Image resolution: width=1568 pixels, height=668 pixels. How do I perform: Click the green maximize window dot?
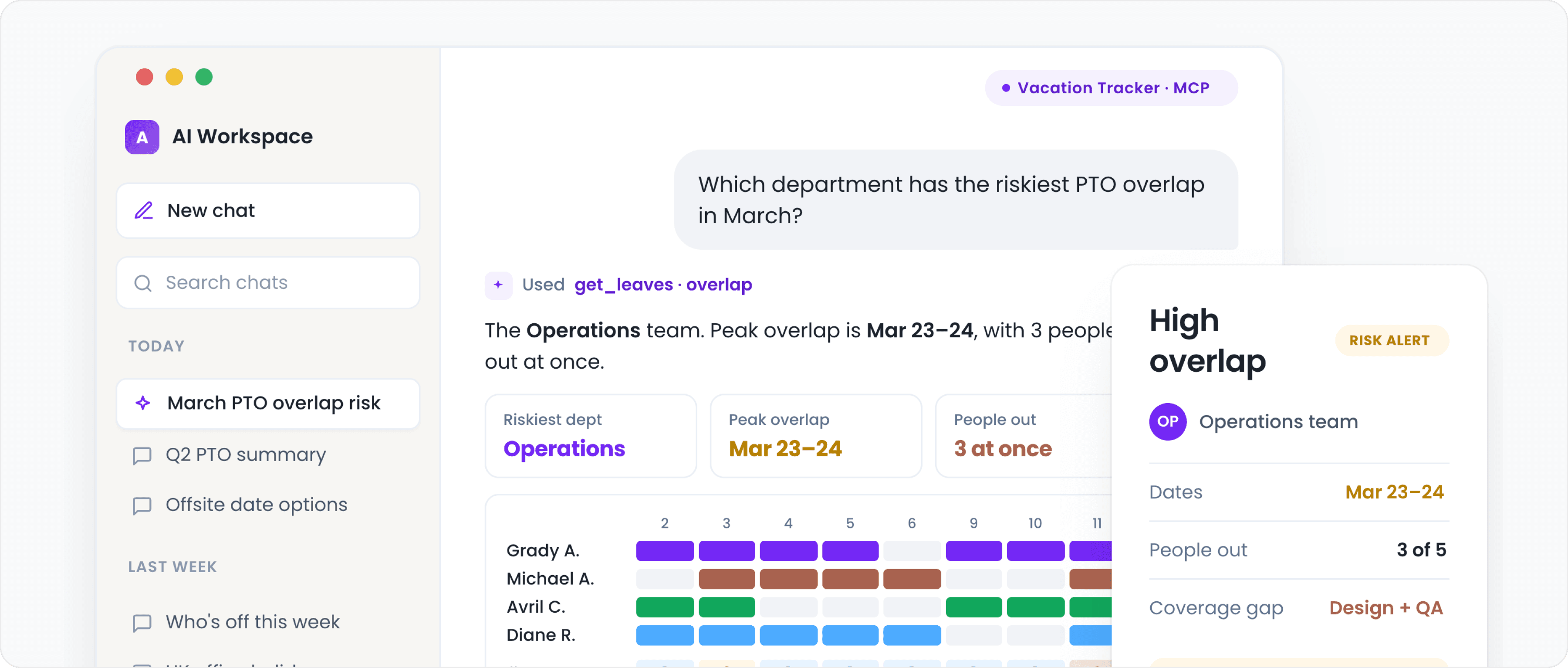[204, 77]
